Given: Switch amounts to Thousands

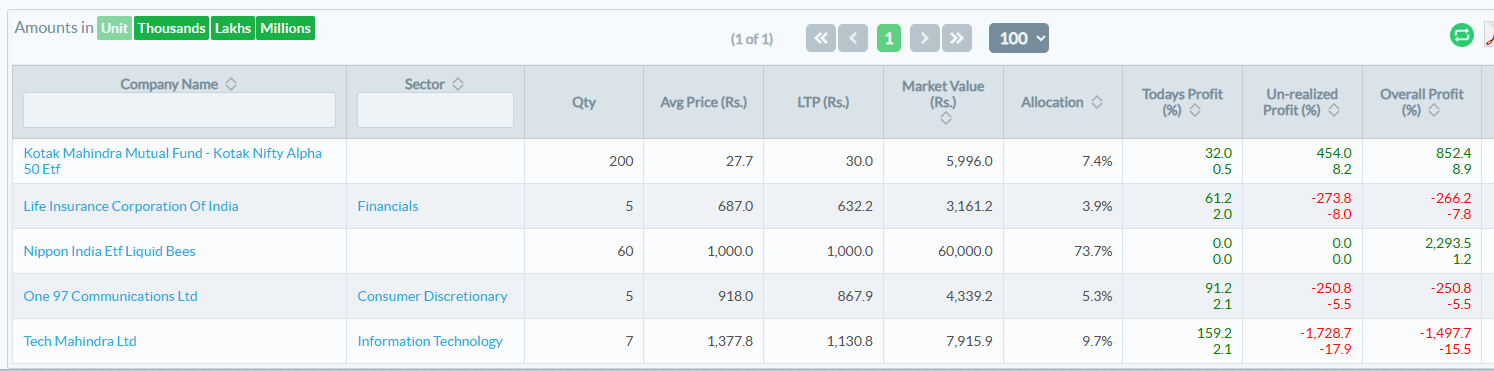Looking at the screenshot, I should click(172, 28).
